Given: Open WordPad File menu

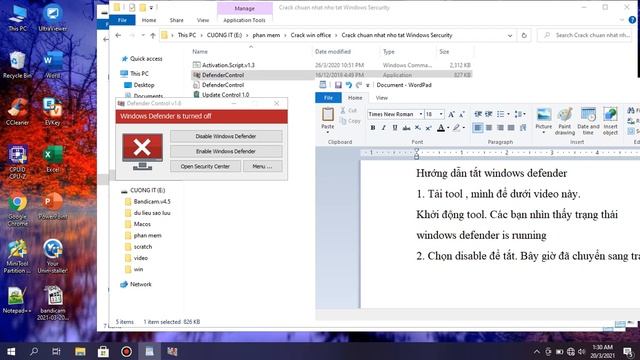Looking at the screenshot, I should (x=328, y=98).
